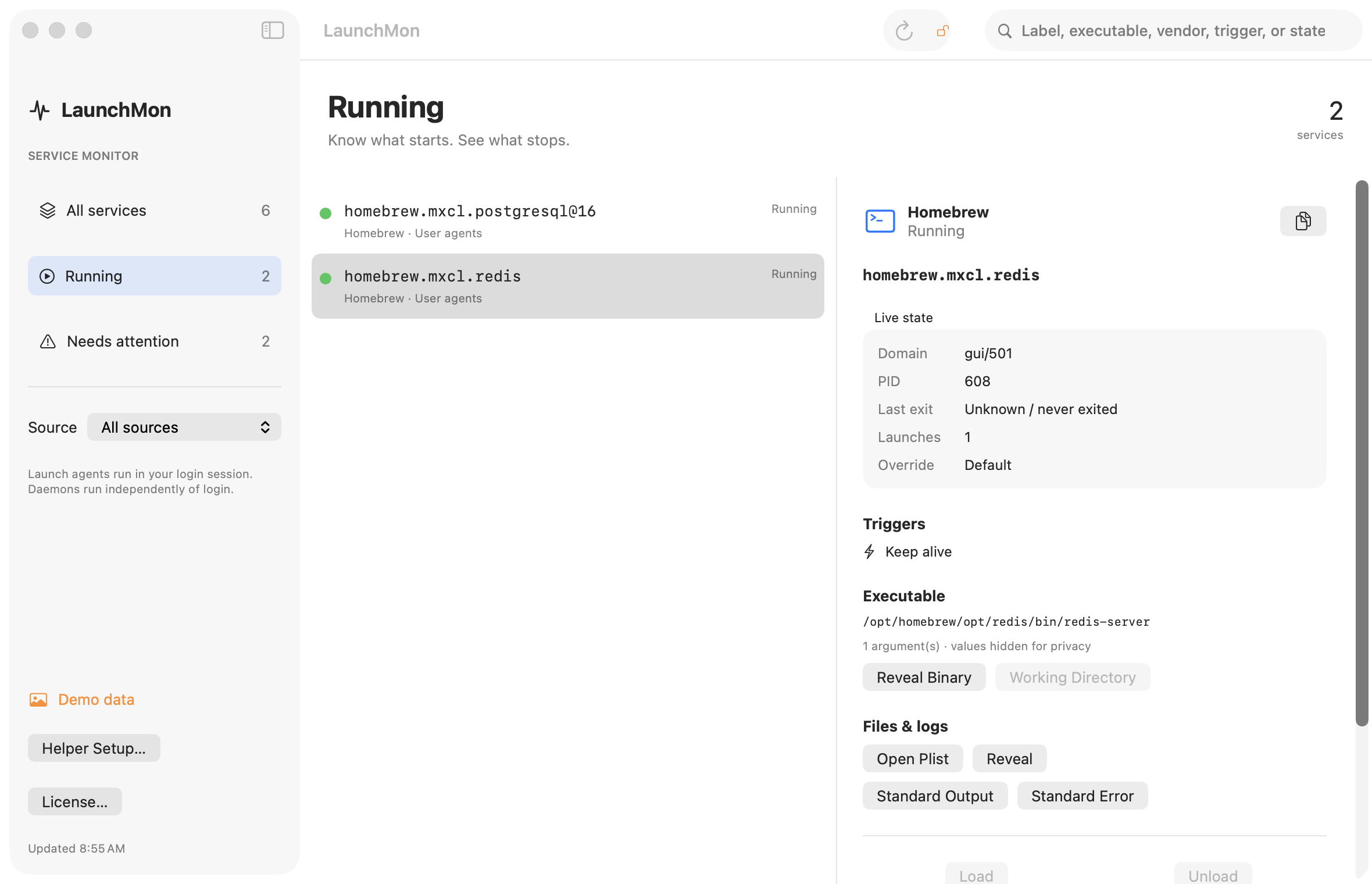The width and height of the screenshot is (1372, 884).
Task: Open the All sources dropdown
Action: (x=184, y=427)
